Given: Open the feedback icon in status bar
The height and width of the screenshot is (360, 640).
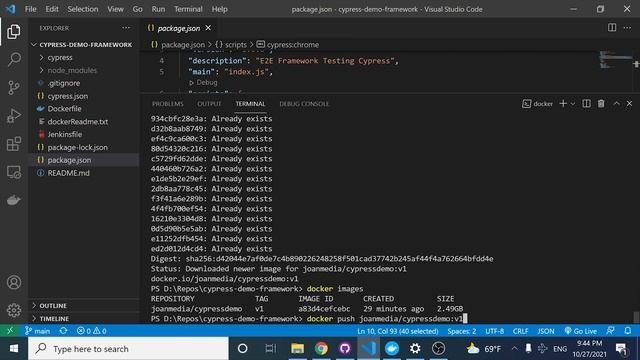Looking at the screenshot, I should point(610,331).
